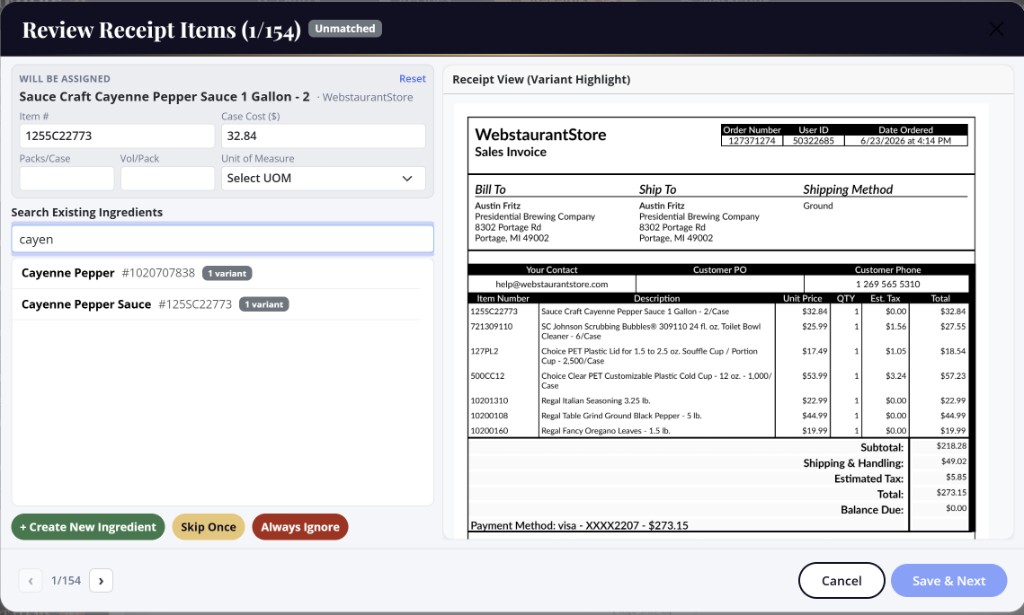Click User ID 50322685 on receipt
Screen dimensions: 1024x615
813,140
